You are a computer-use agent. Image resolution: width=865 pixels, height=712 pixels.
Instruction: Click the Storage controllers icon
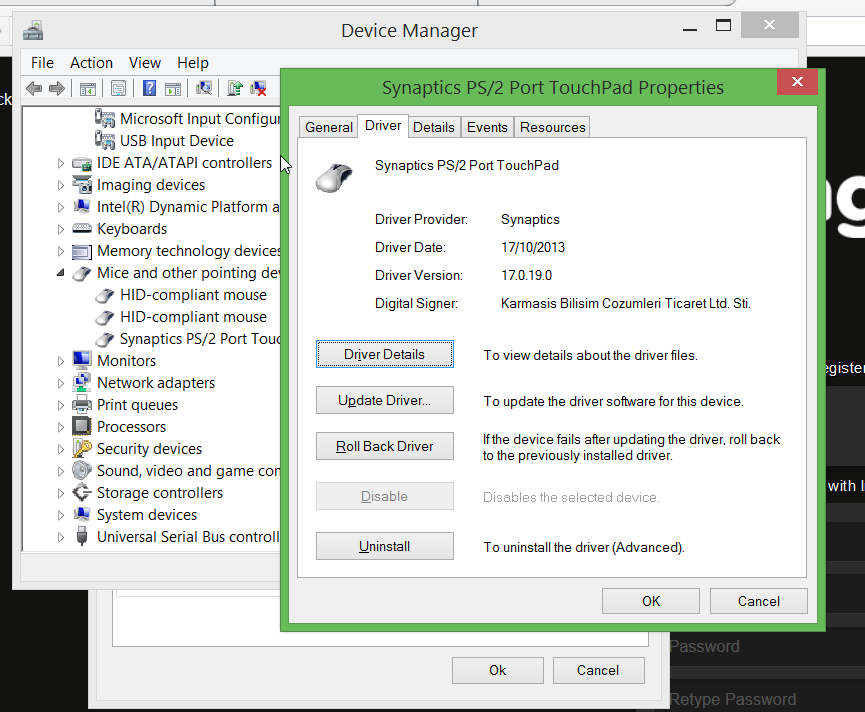[x=82, y=492]
